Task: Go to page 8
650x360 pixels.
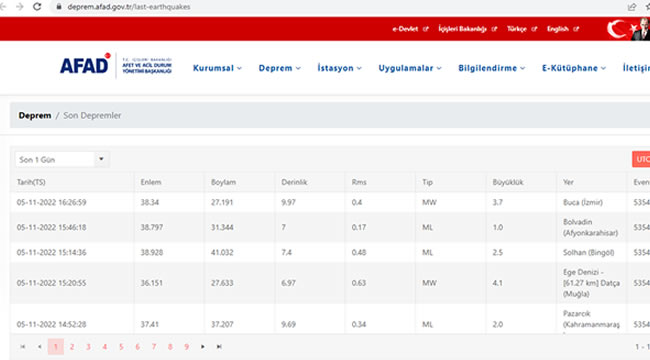Action: (170, 347)
